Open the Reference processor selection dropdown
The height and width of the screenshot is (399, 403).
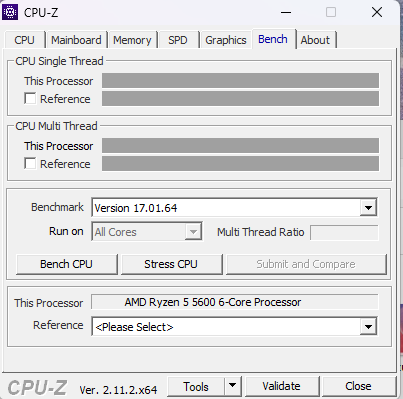point(368,327)
